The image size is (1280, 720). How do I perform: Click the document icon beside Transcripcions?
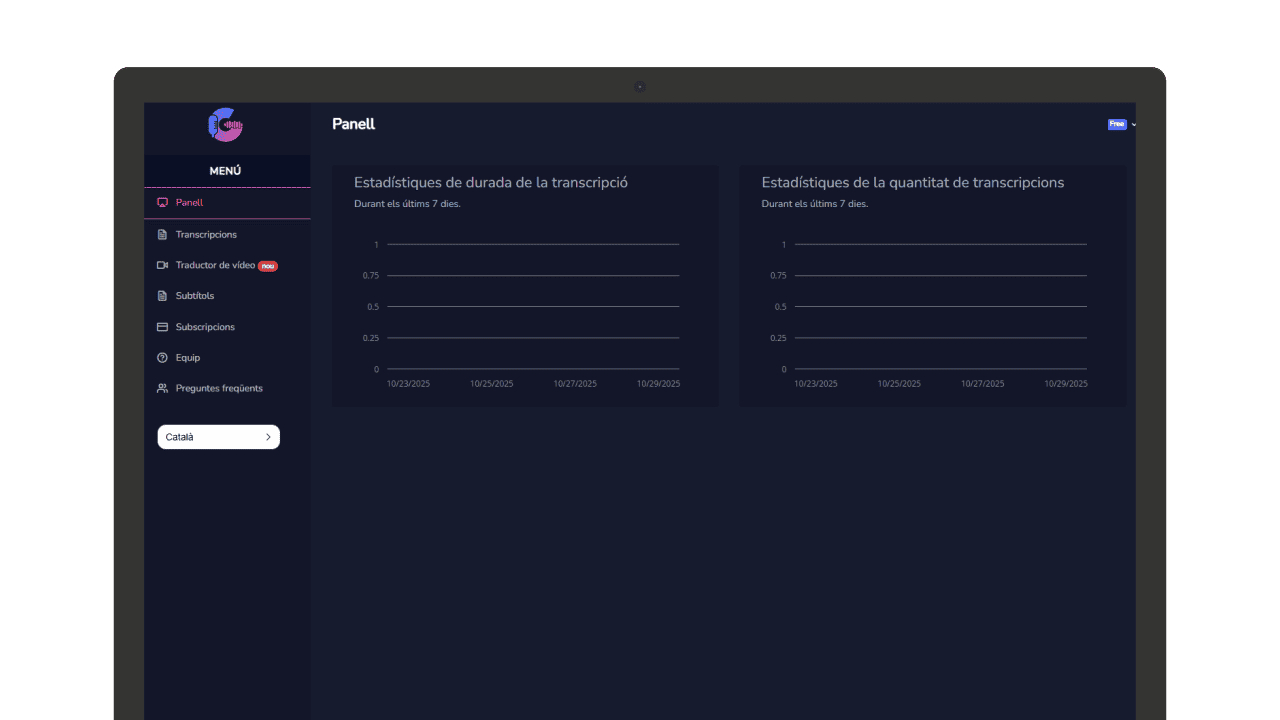162,235
